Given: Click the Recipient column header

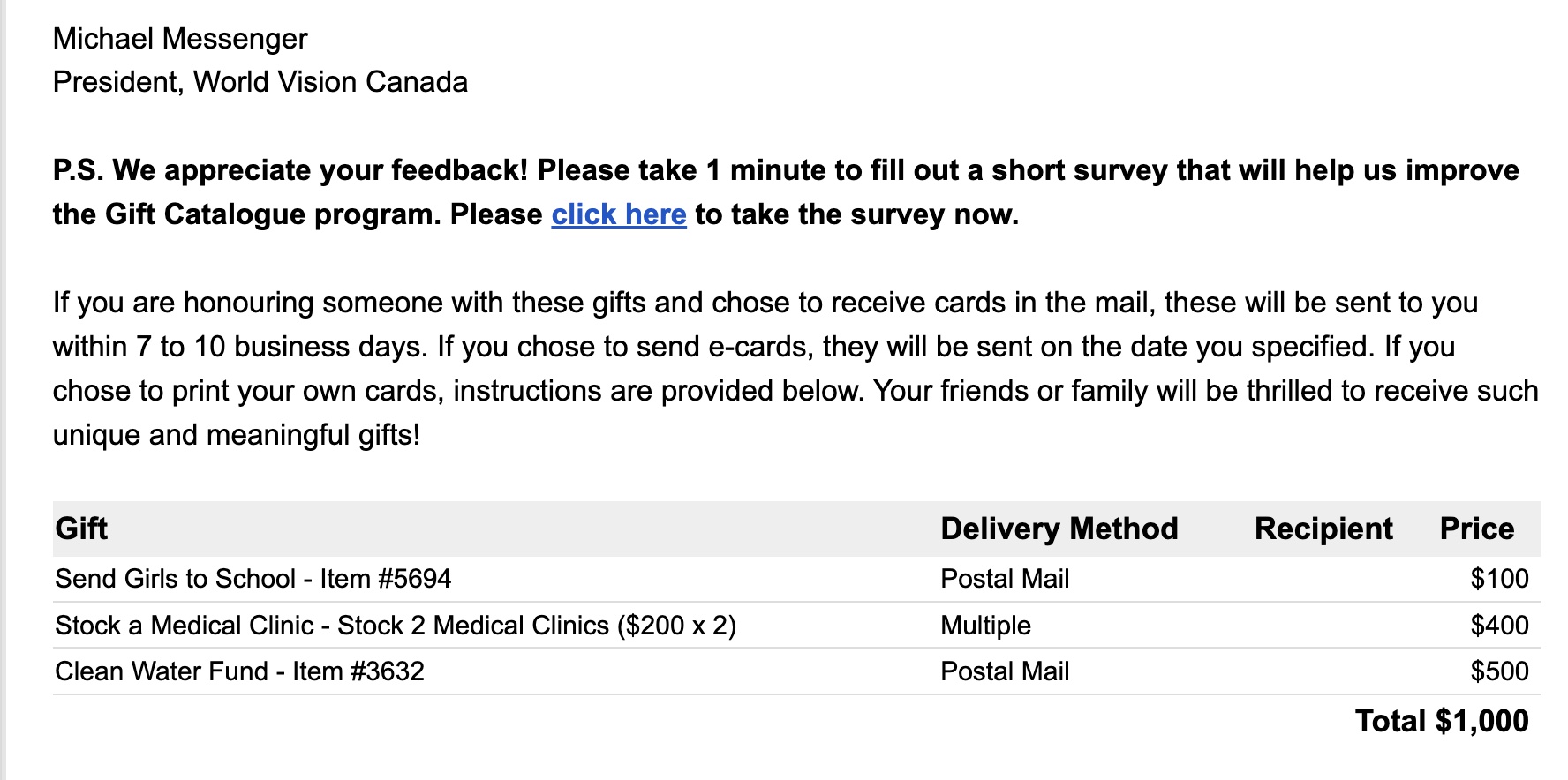Looking at the screenshot, I should pyautogui.click(x=1323, y=529).
